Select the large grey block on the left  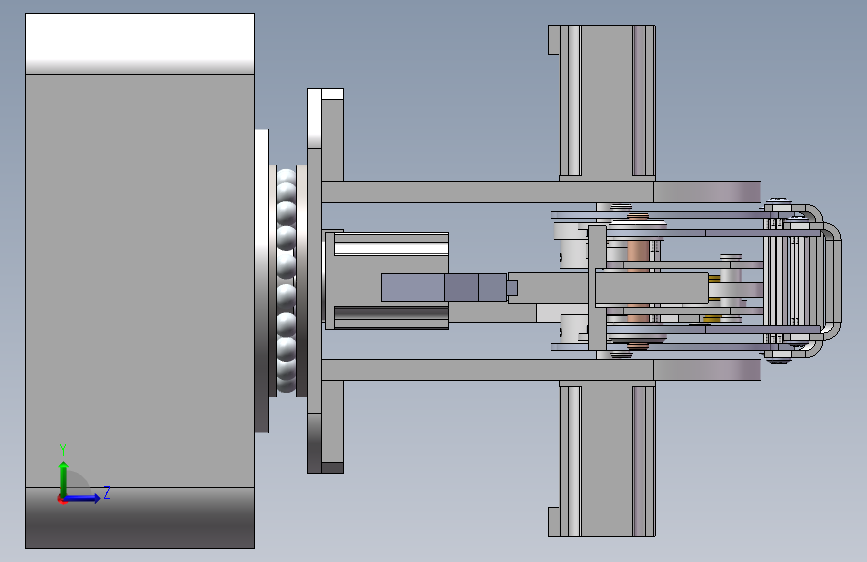140,281
